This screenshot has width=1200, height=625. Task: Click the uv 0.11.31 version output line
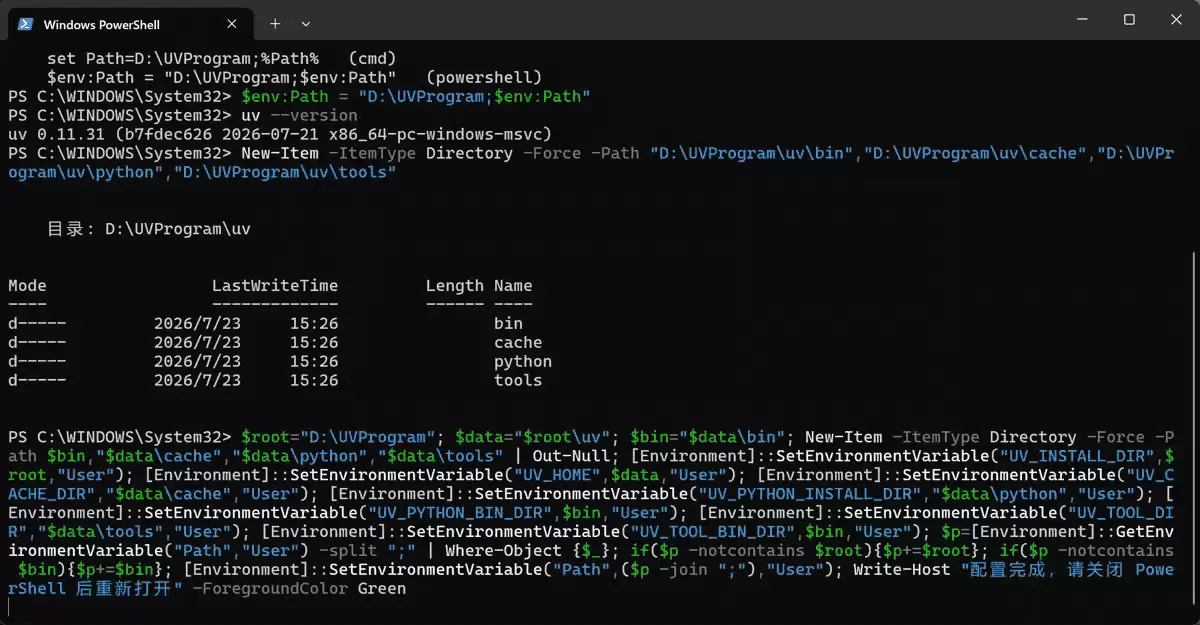click(x=280, y=134)
